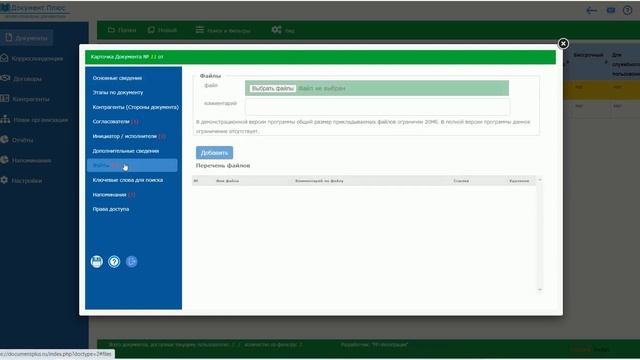Click the blue card icon at top right

pyautogui.click(x=611, y=10)
